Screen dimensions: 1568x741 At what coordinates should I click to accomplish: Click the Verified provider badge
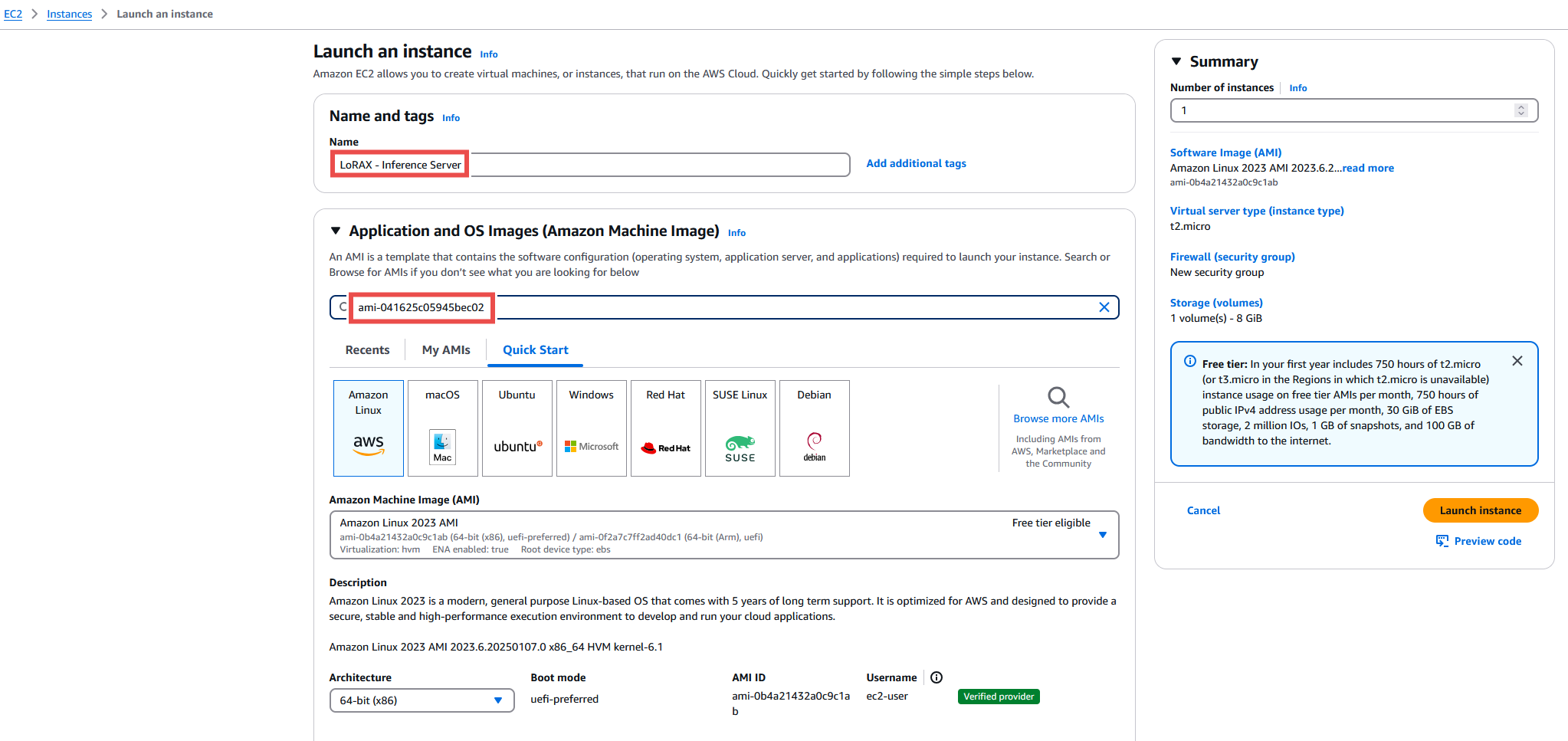(999, 697)
